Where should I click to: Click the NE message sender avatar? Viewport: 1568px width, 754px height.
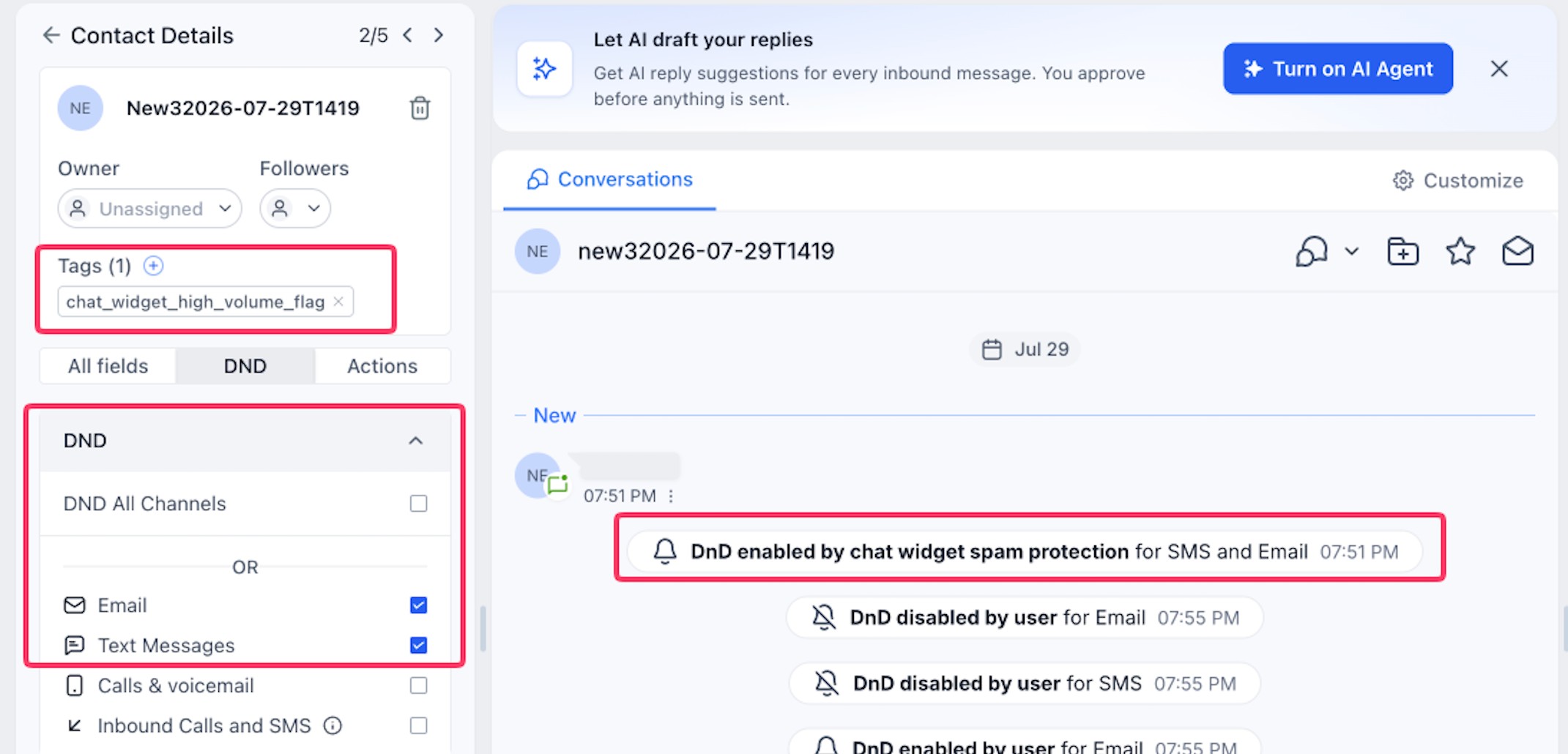pos(538,475)
